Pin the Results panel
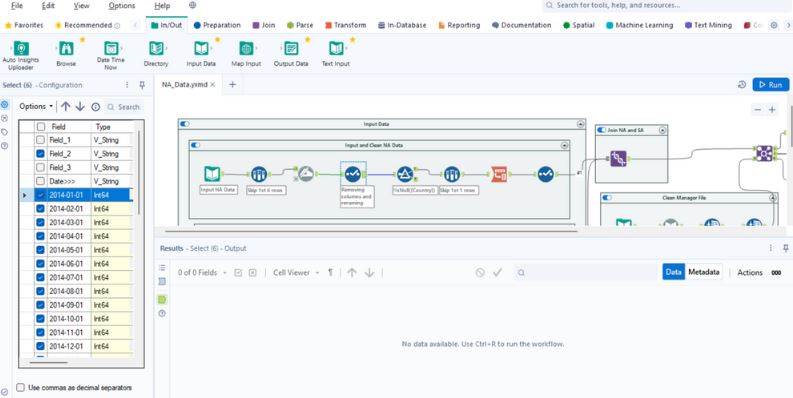793x398 pixels. tap(785, 248)
